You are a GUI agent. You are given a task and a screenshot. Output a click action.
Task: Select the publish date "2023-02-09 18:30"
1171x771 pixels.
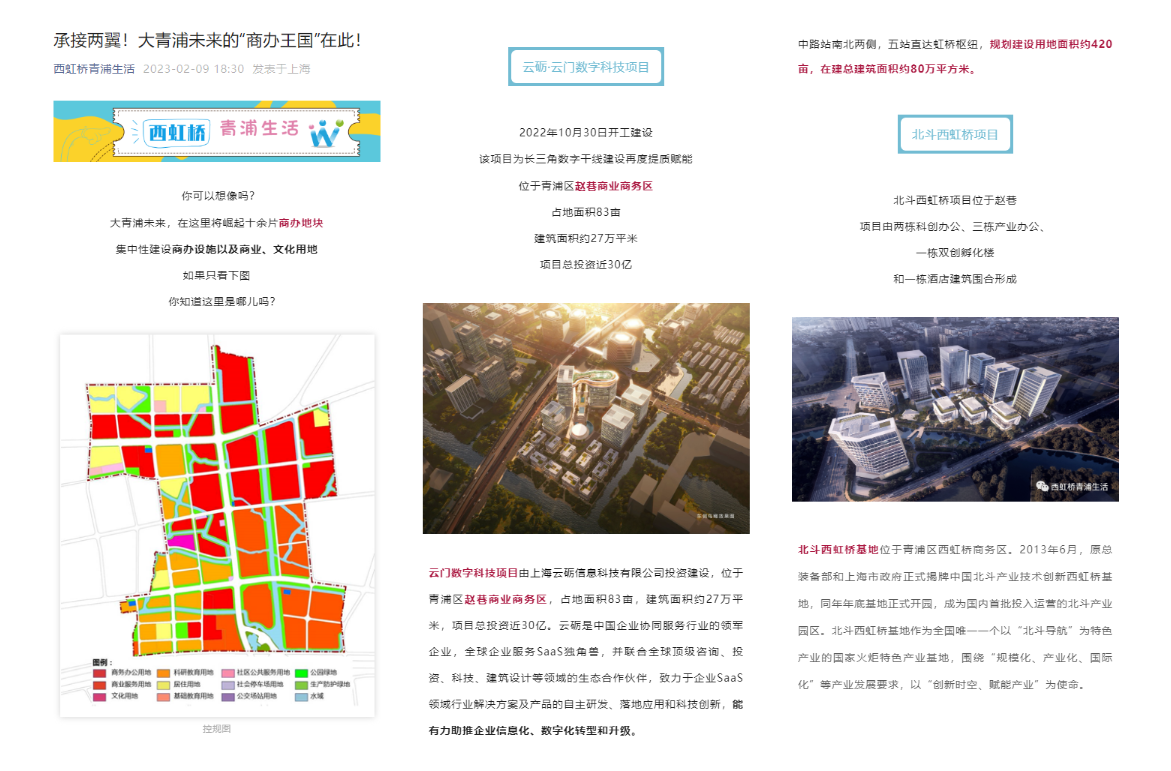(x=193, y=69)
